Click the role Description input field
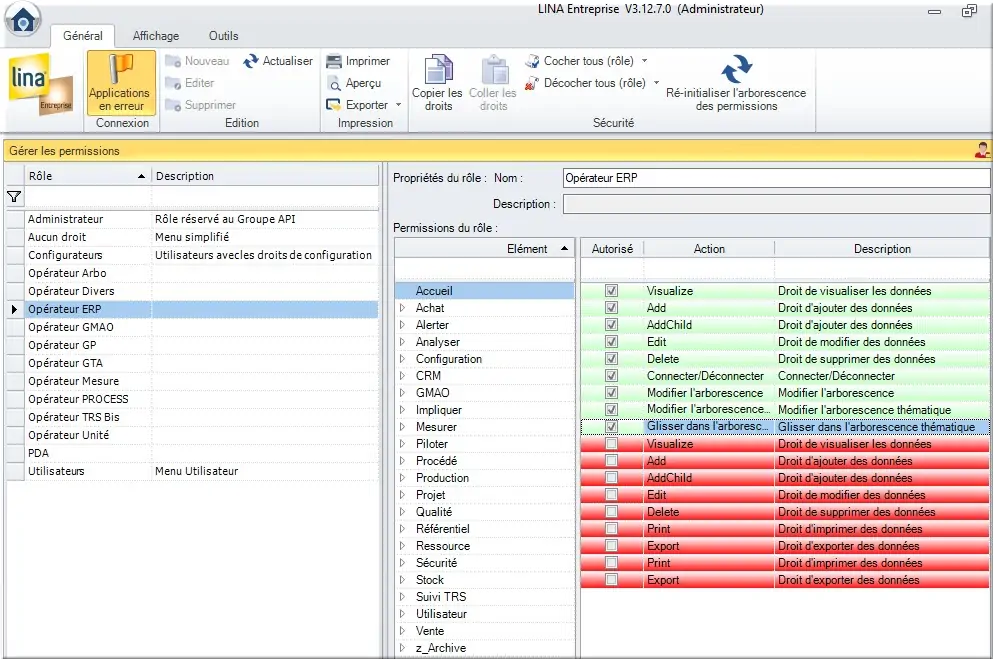The width and height of the screenshot is (993, 659). (776, 204)
